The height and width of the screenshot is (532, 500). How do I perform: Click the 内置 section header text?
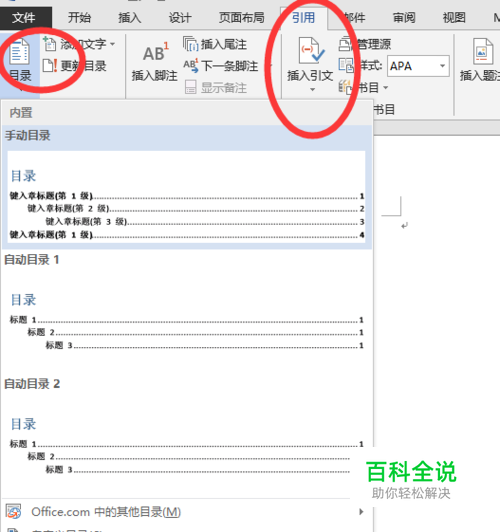pos(21,113)
